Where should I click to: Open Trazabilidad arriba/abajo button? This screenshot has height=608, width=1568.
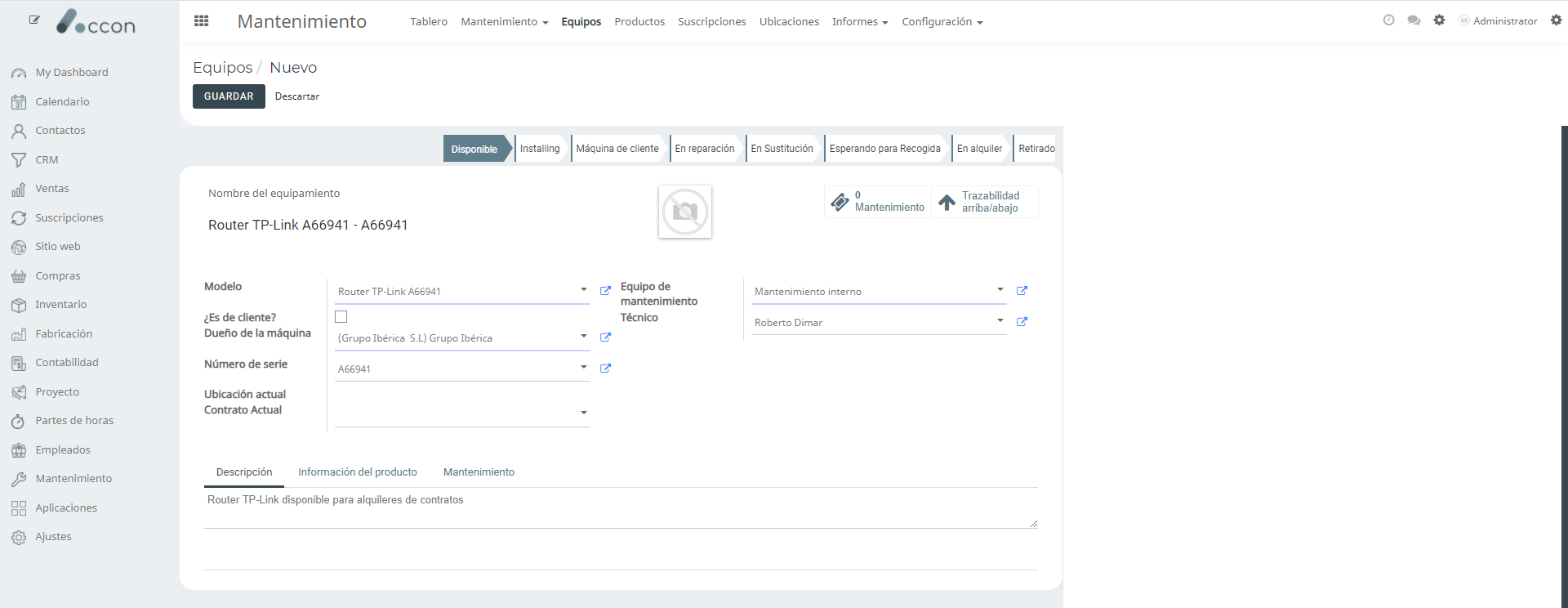tap(984, 202)
